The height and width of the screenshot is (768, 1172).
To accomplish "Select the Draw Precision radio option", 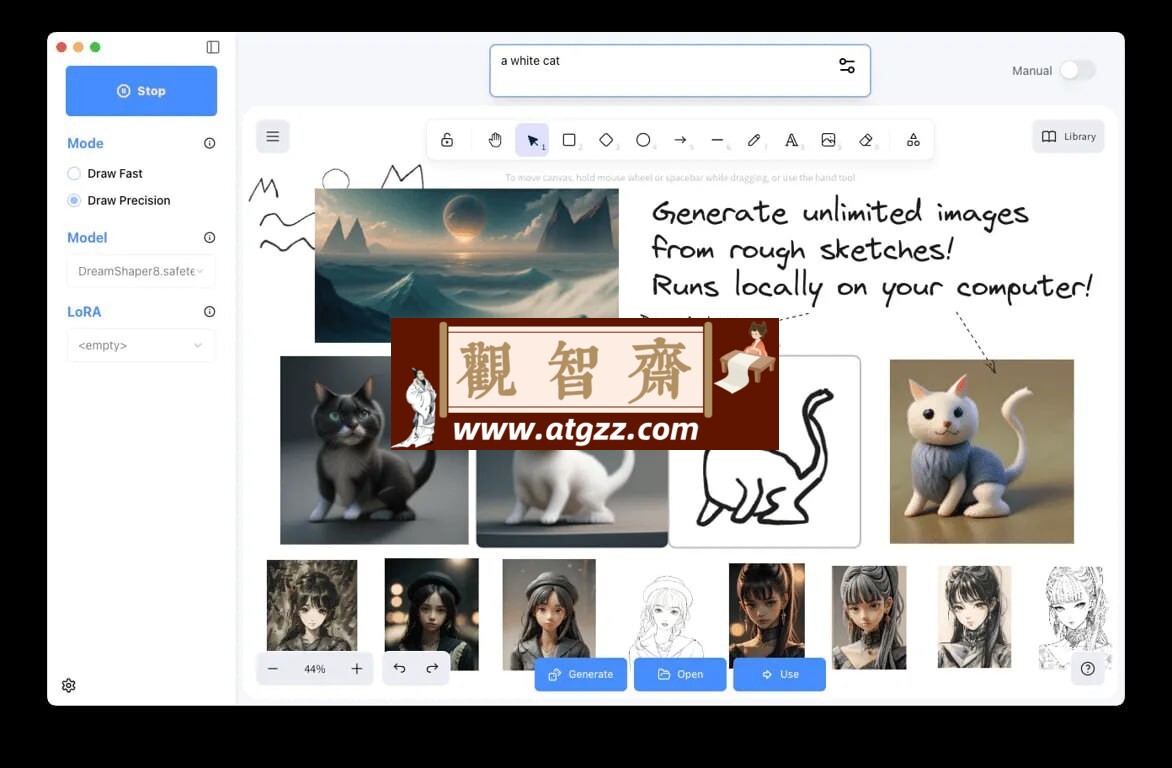I will pyautogui.click(x=74, y=200).
